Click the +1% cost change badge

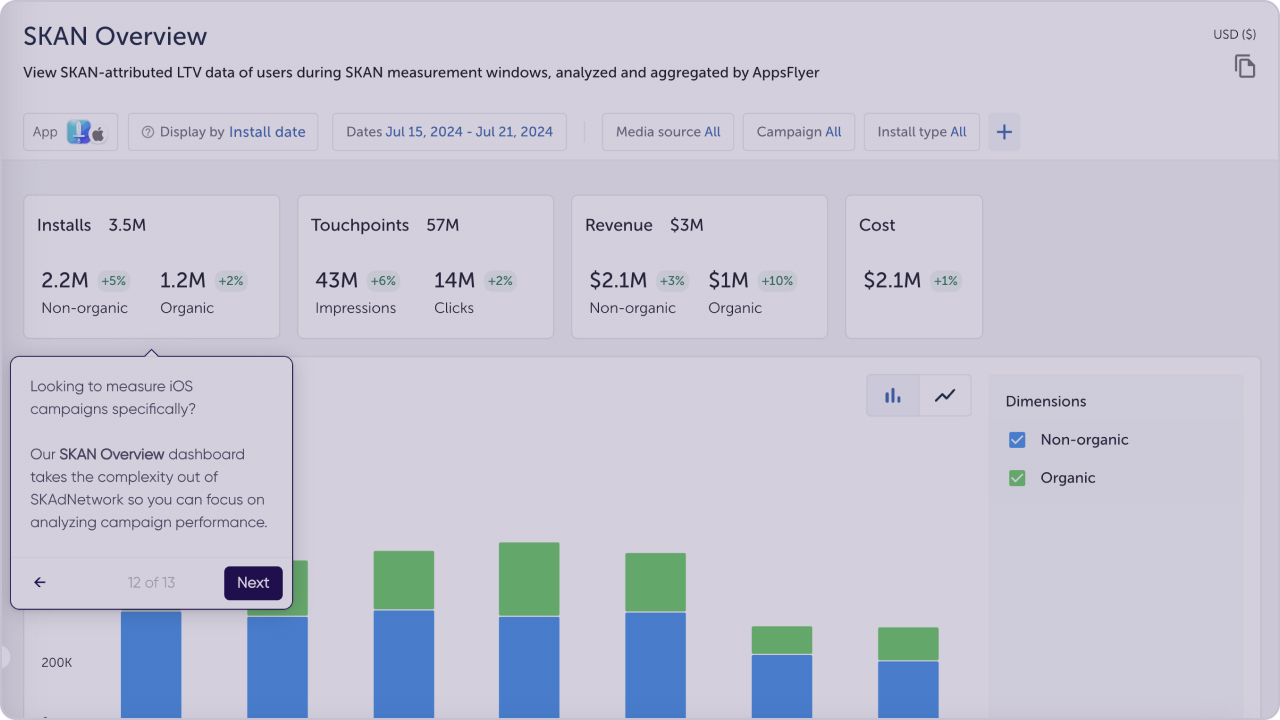pos(946,281)
